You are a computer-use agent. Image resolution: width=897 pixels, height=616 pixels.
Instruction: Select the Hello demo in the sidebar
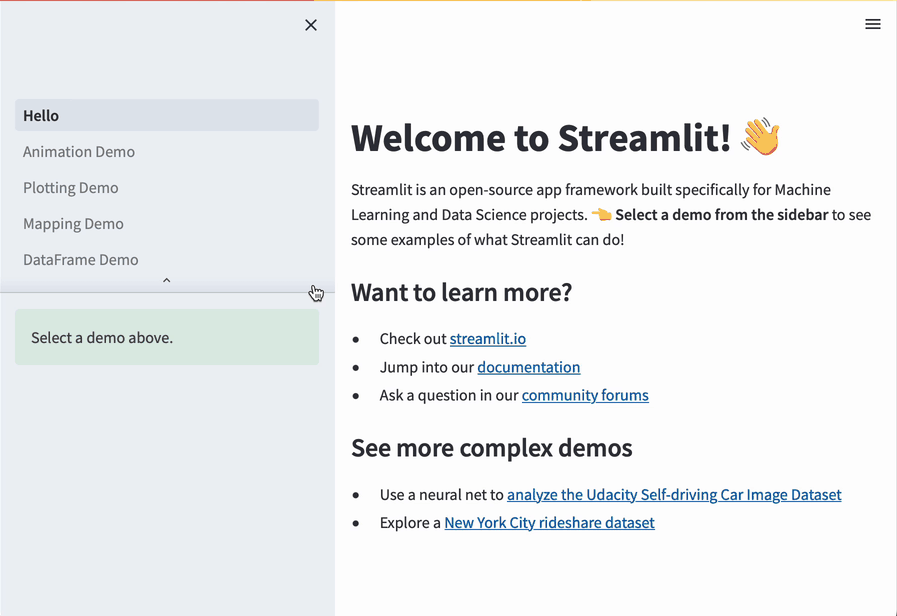(x=40, y=115)
